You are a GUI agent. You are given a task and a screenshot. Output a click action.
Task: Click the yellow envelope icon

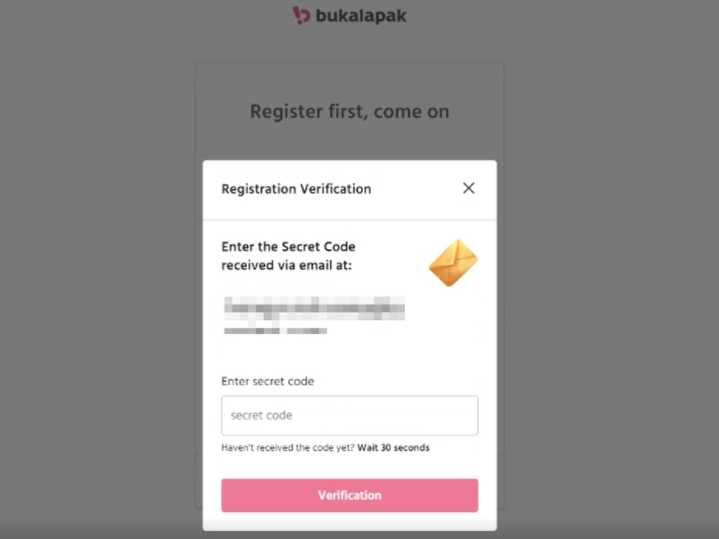453,263
